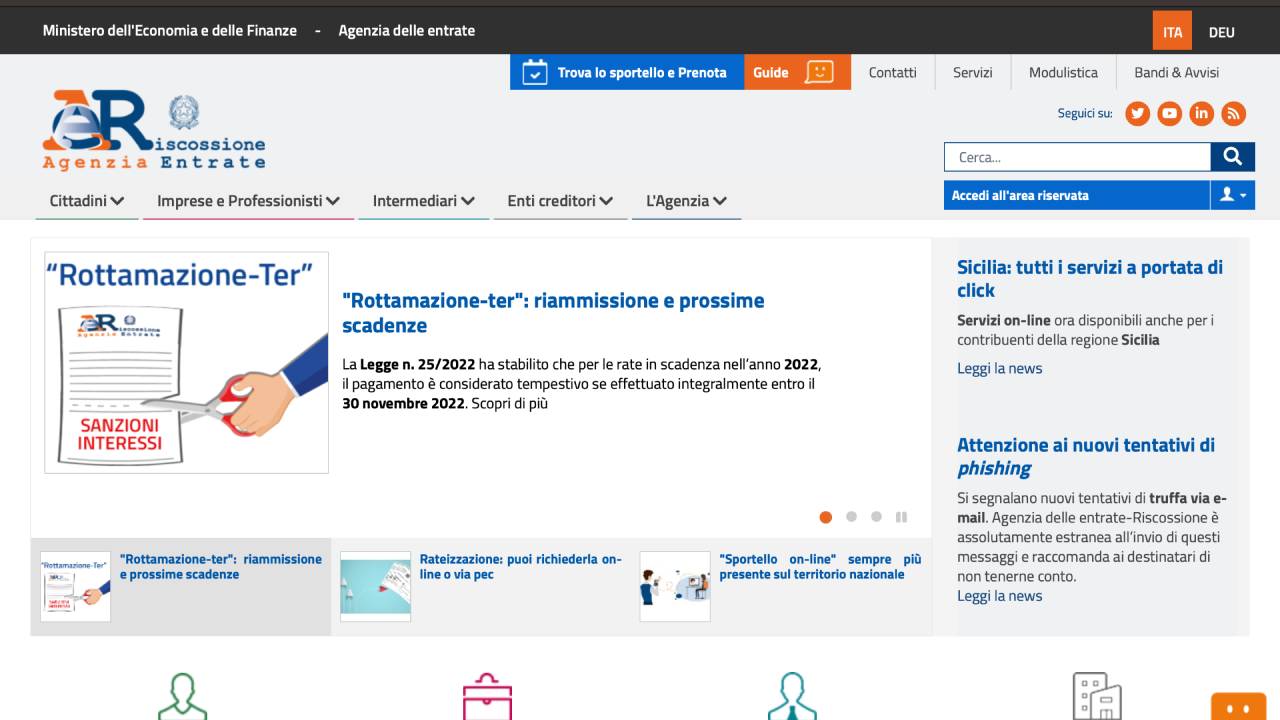Click the green citizen person icon
The width and height of the screenshot is (1280, 720).
pyautogui.click(x=182, y=696)
